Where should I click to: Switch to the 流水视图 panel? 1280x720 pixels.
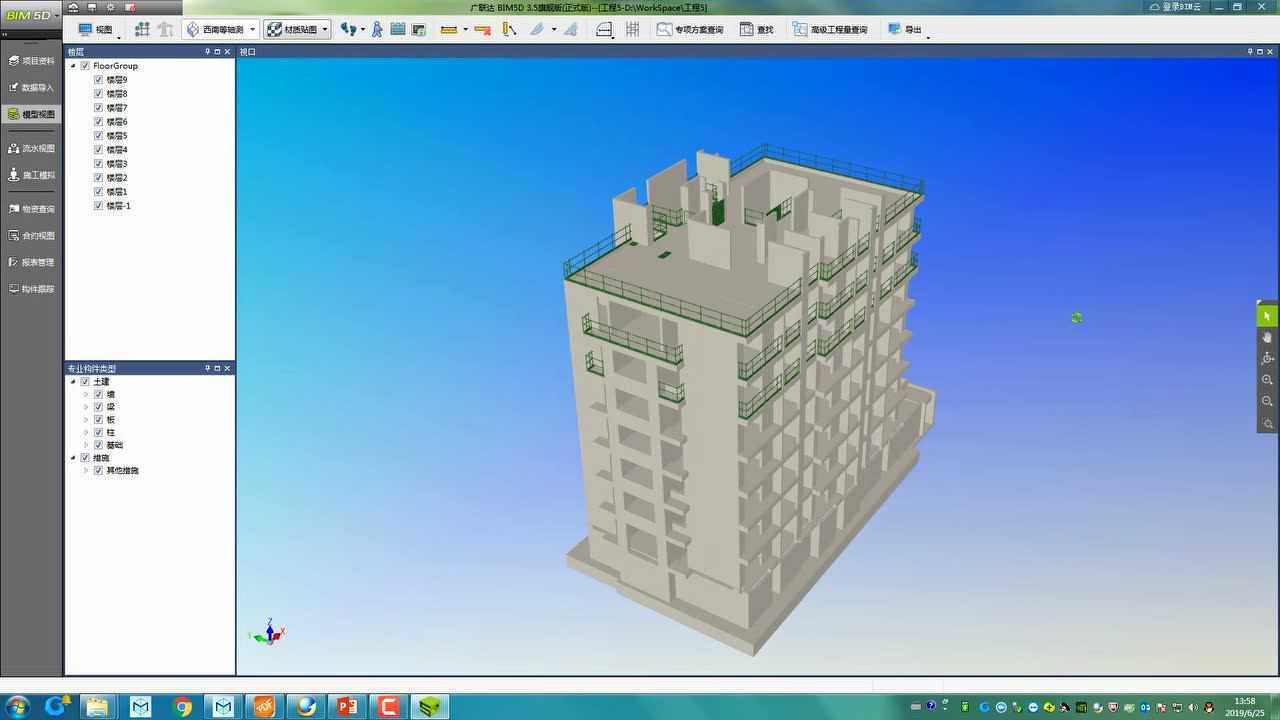pyautogui.click(x=33, y=148)
